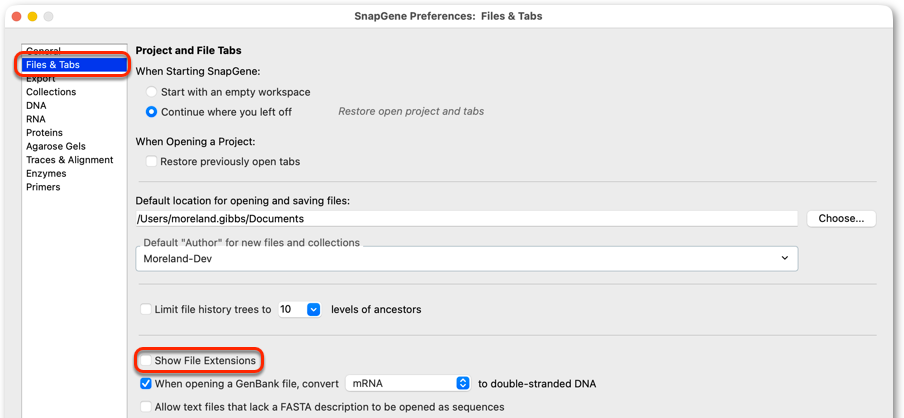Image resolution: width=904 pixels, height=418 pixels.
Task: Switch to DNA preferences
Action: pyautogui.click(x=36, y=106)
